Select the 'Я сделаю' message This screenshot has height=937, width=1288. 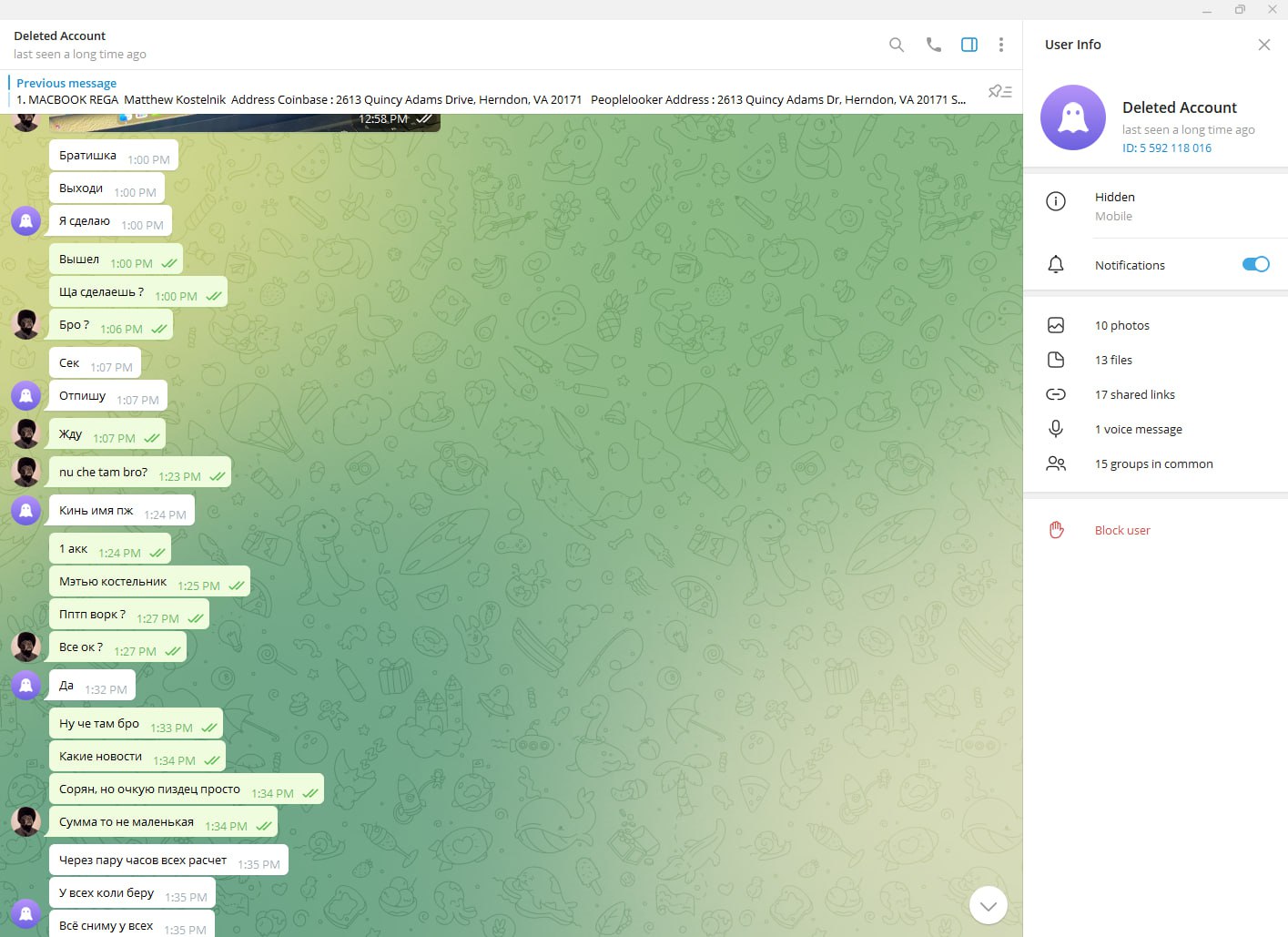point(110,221)
